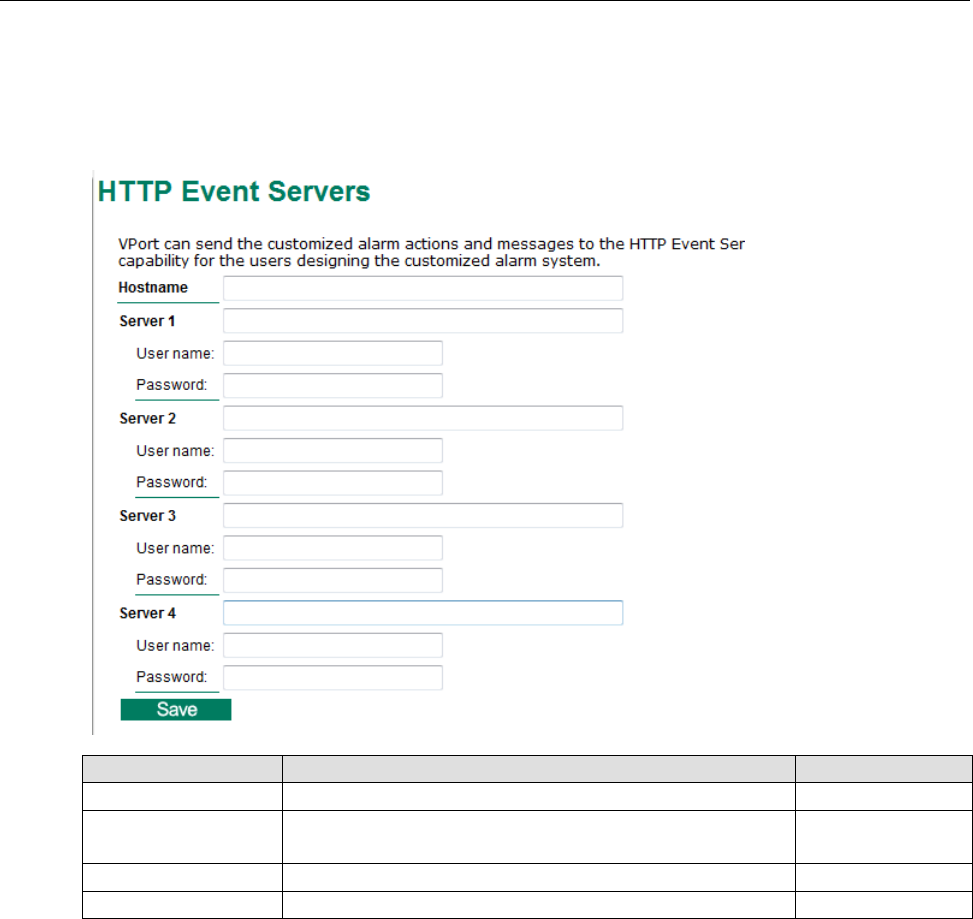Click the Server 3 label text
Image resolution: width=973 pixels, height=919 pixels.
(x=148, y=515)
